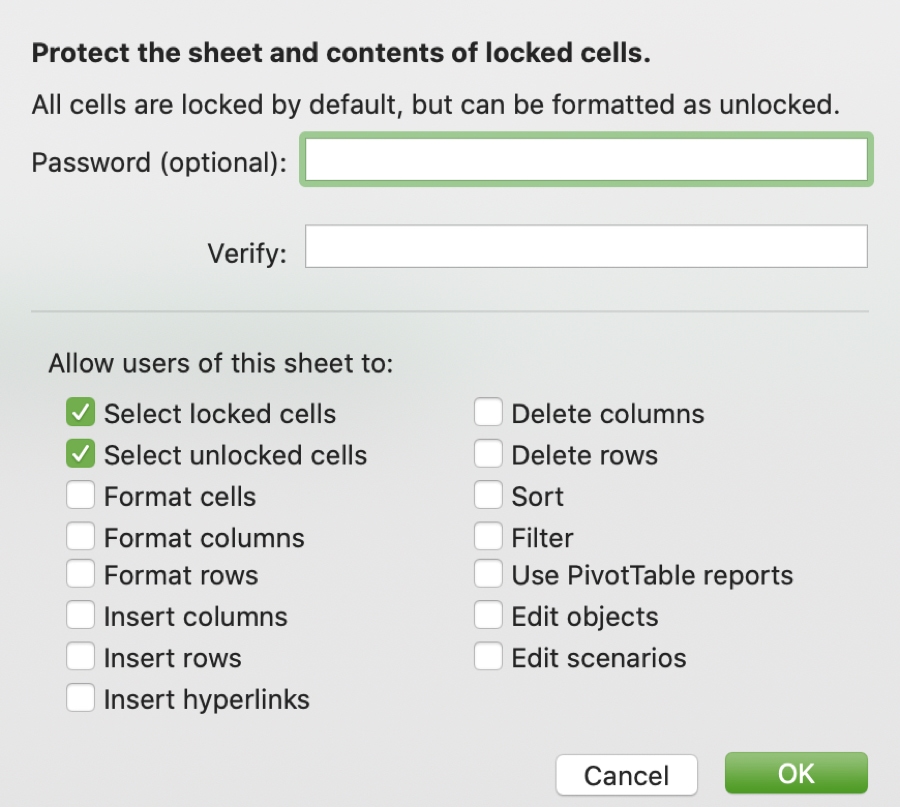Enable Format cells permission
Screen dimensions: 900x807
(80, 495)
